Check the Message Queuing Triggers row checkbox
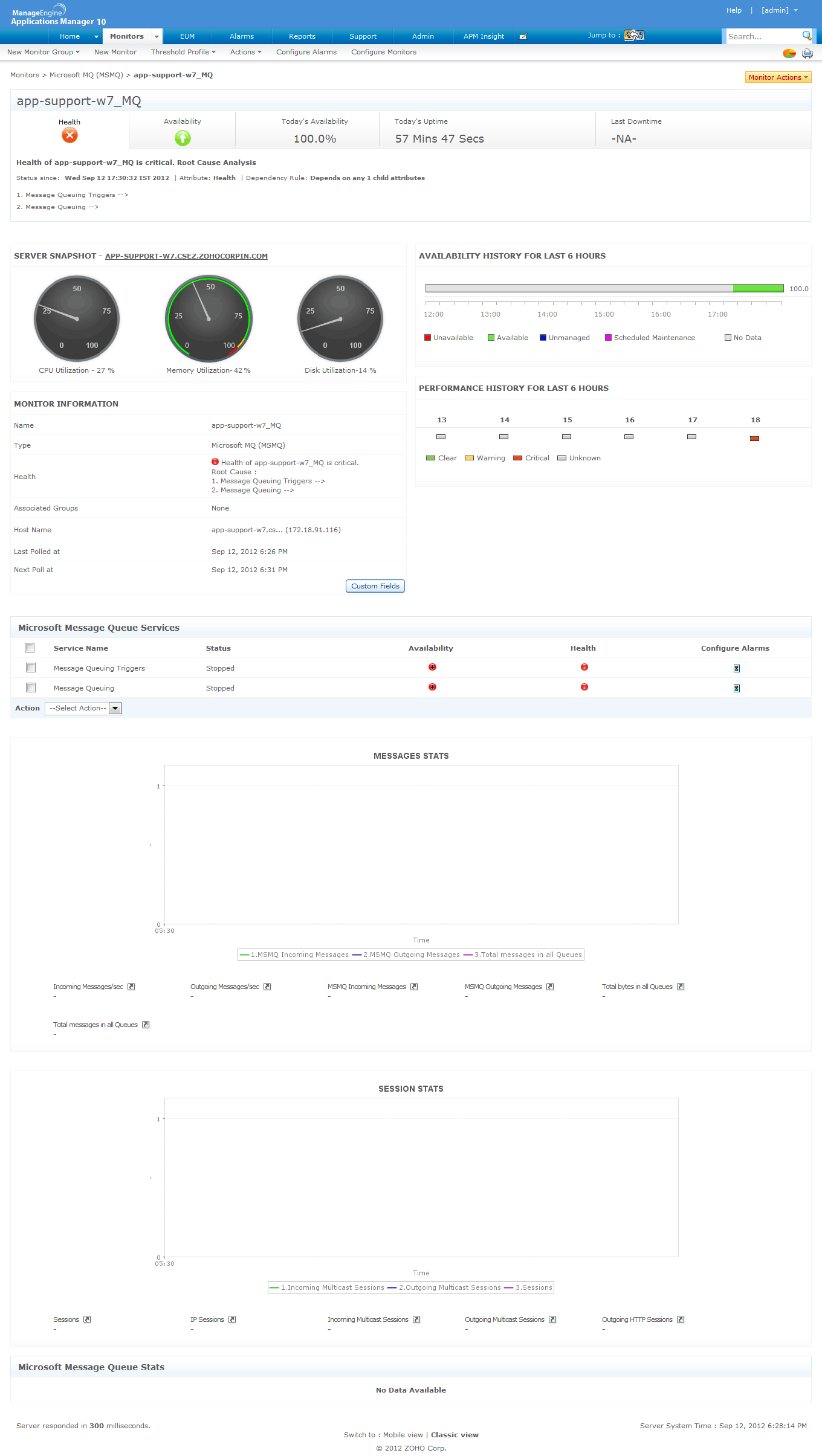Image resolution: width=822 pixels, height=1456 pixels. click(31, 668)
